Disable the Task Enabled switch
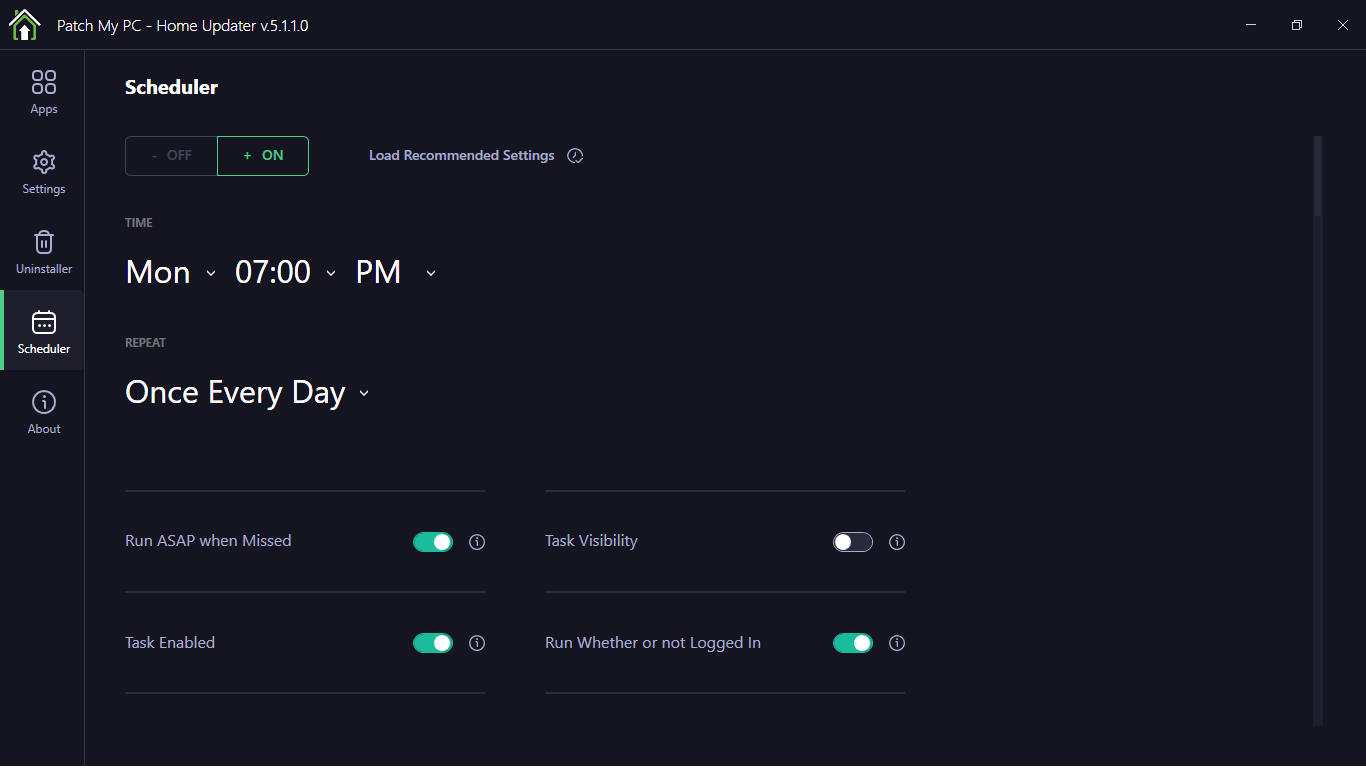This screenshot has height=768, width=1366. (x=433, y=643)
